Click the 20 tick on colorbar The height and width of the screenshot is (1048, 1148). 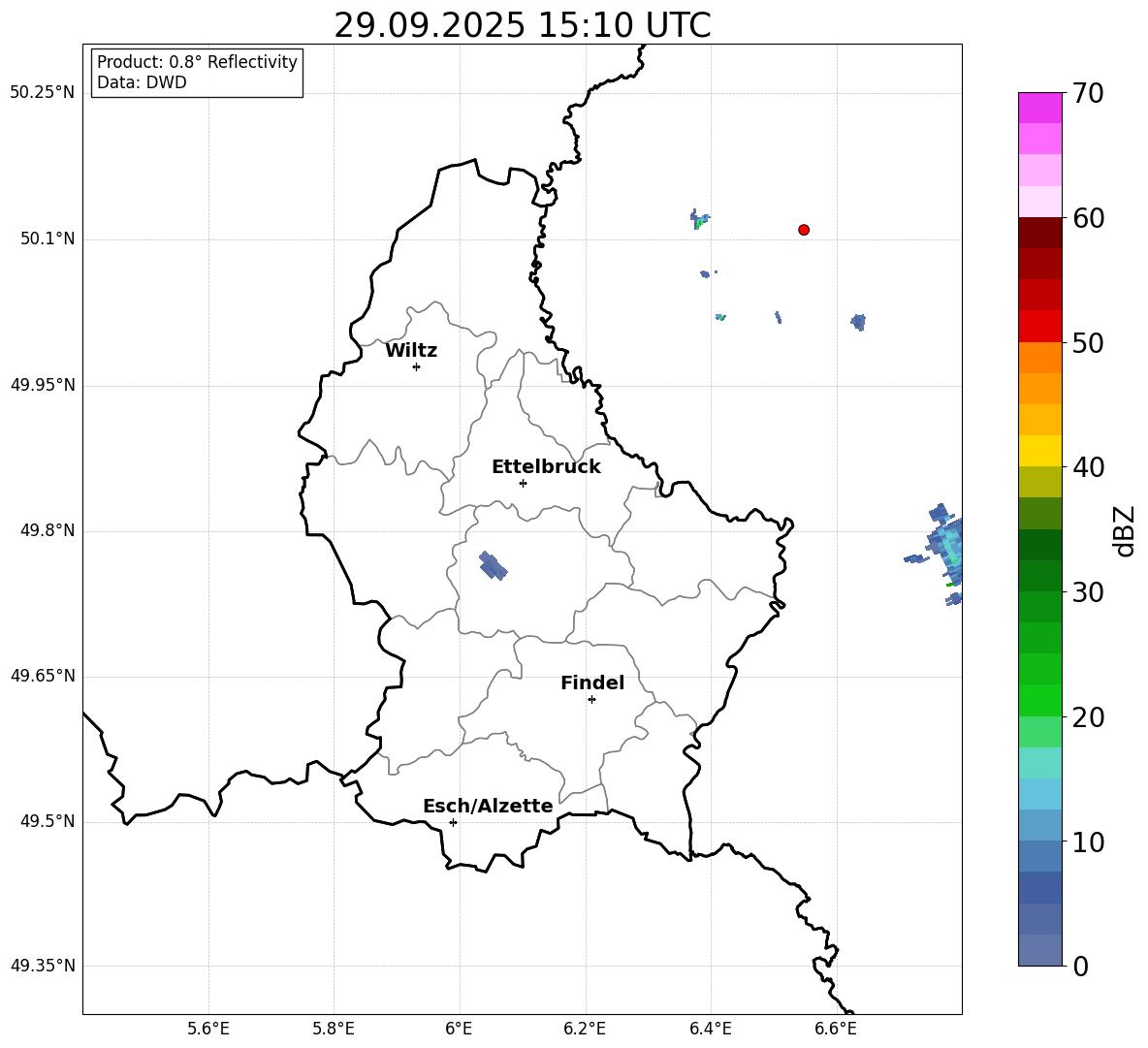click(x=1088, y=717)
